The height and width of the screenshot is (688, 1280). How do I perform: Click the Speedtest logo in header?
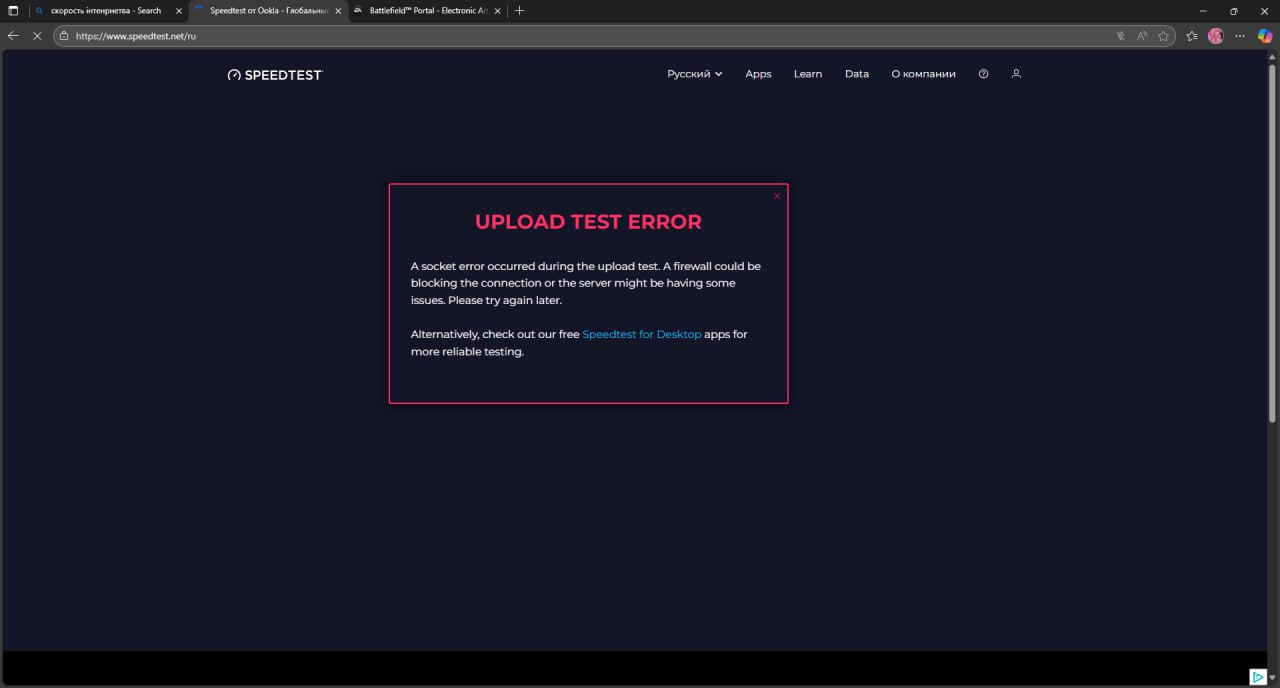coord(275,74)
